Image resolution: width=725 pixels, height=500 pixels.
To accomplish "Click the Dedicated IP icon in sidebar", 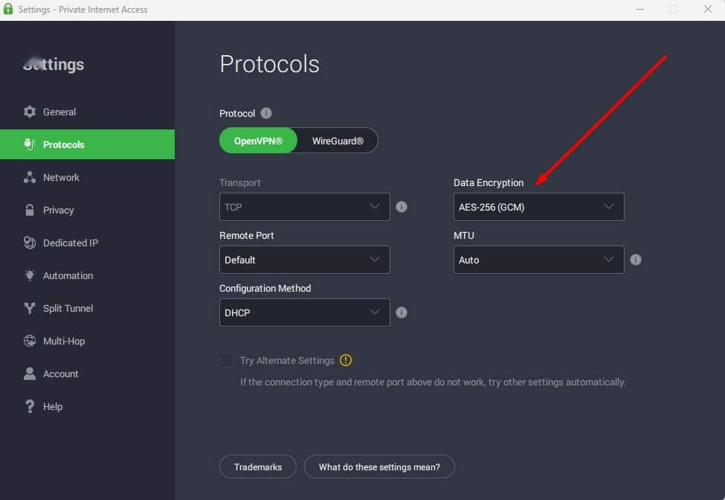I will [x=29, y=243].
